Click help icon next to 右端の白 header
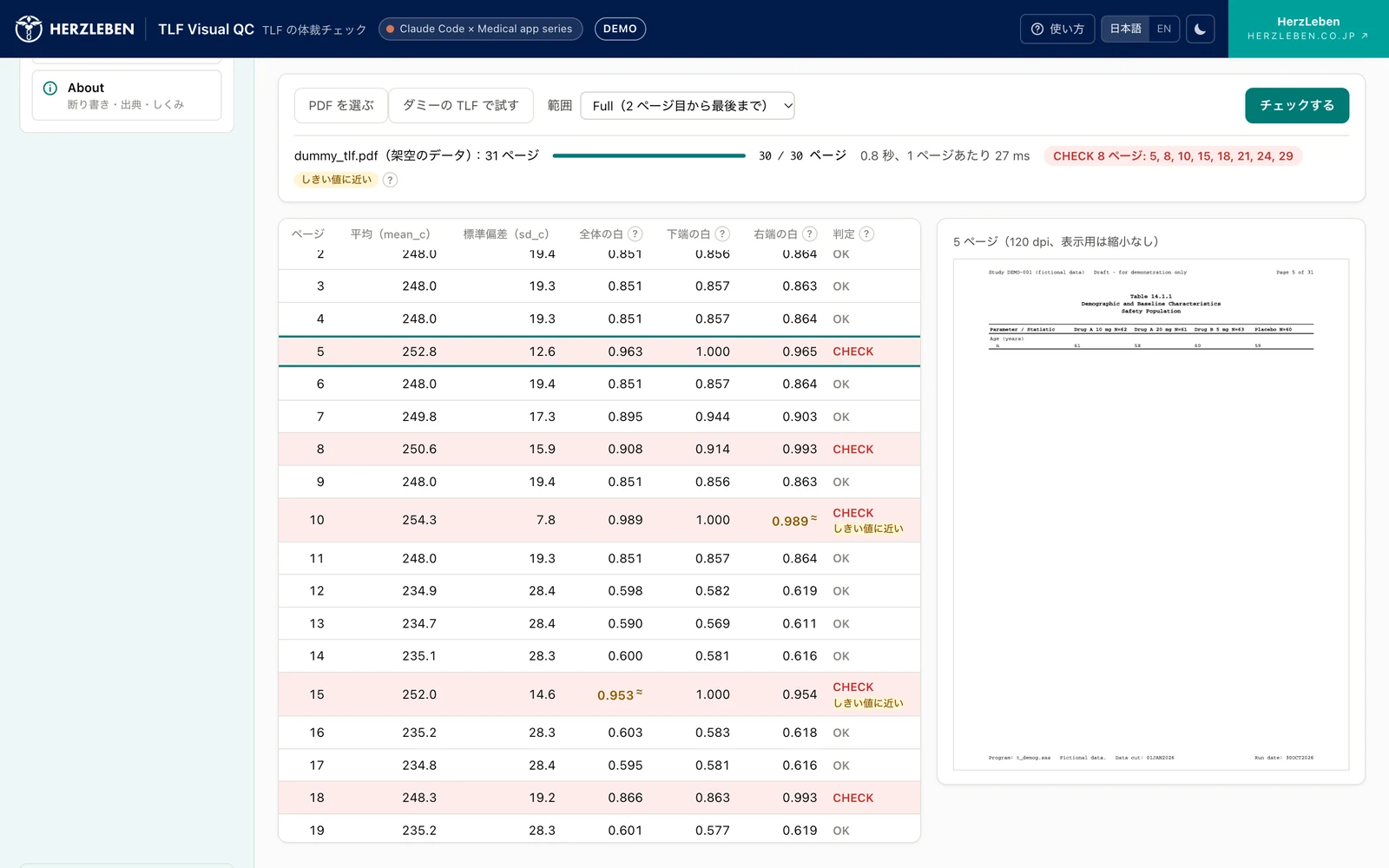 [x=810, y=233]
